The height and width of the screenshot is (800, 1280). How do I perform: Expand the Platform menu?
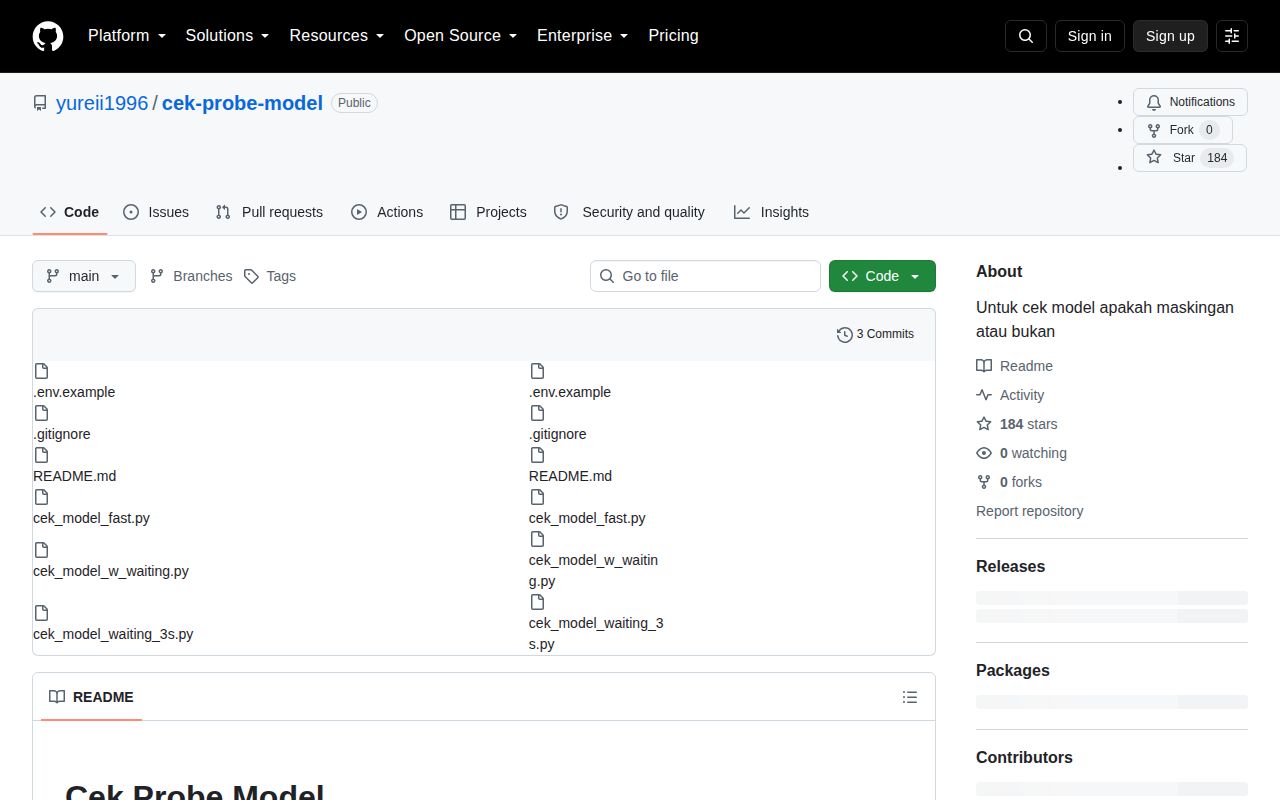[127, 36]
